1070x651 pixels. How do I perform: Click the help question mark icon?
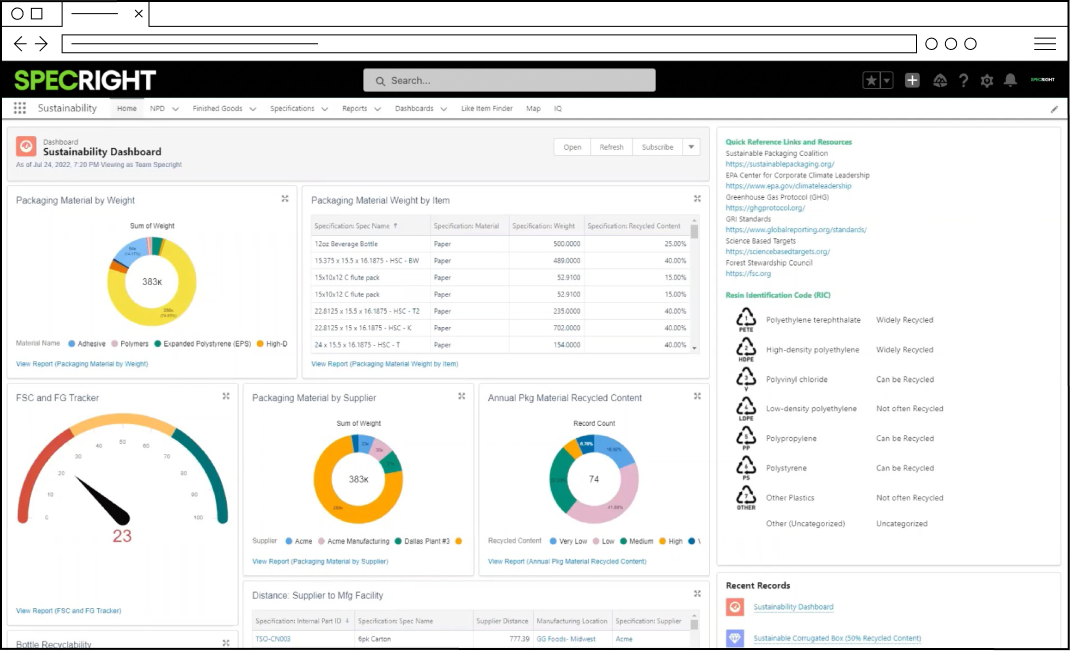click(x=963, y=80)
